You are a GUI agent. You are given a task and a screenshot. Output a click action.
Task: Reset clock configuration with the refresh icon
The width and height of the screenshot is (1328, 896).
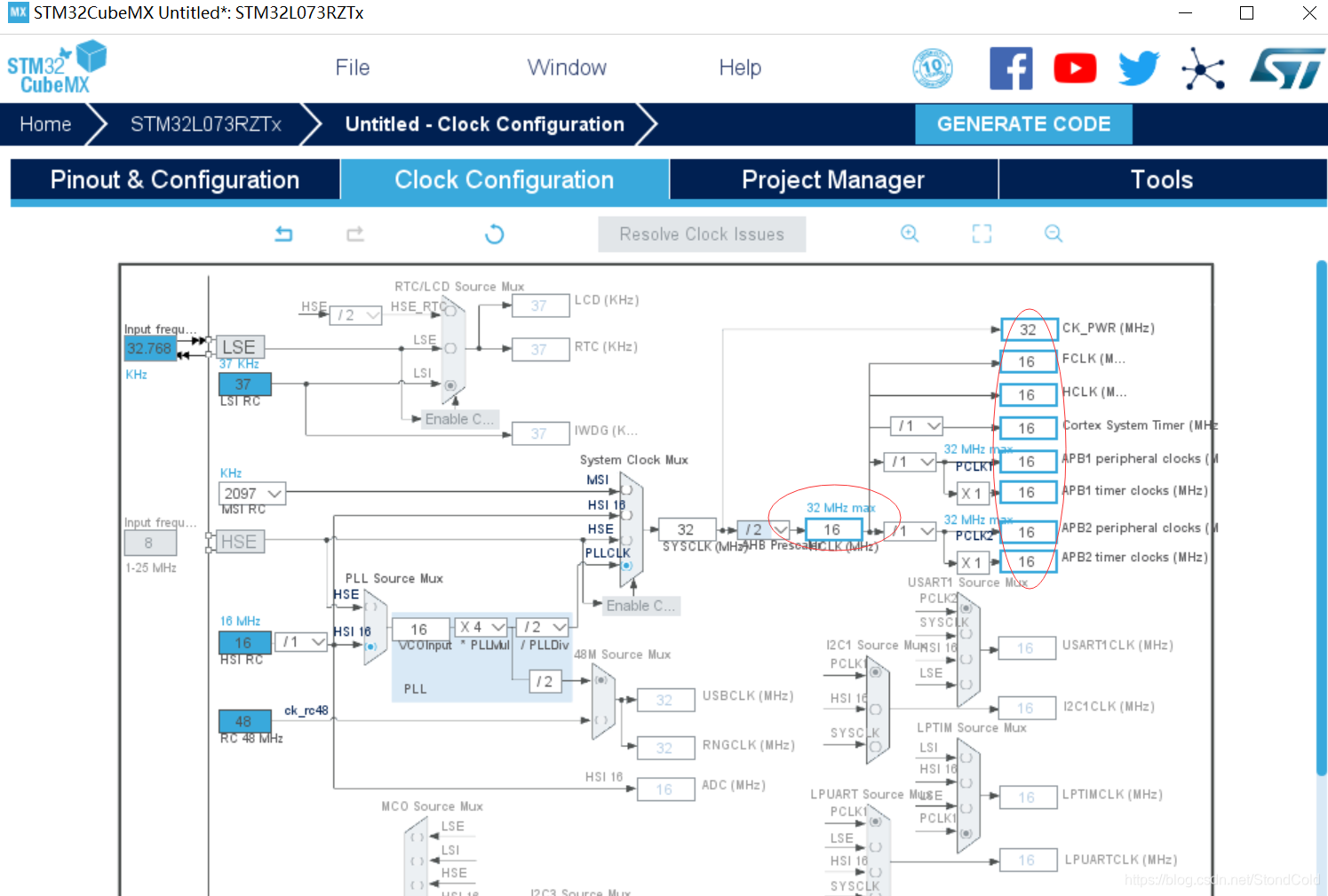[495, 234]
